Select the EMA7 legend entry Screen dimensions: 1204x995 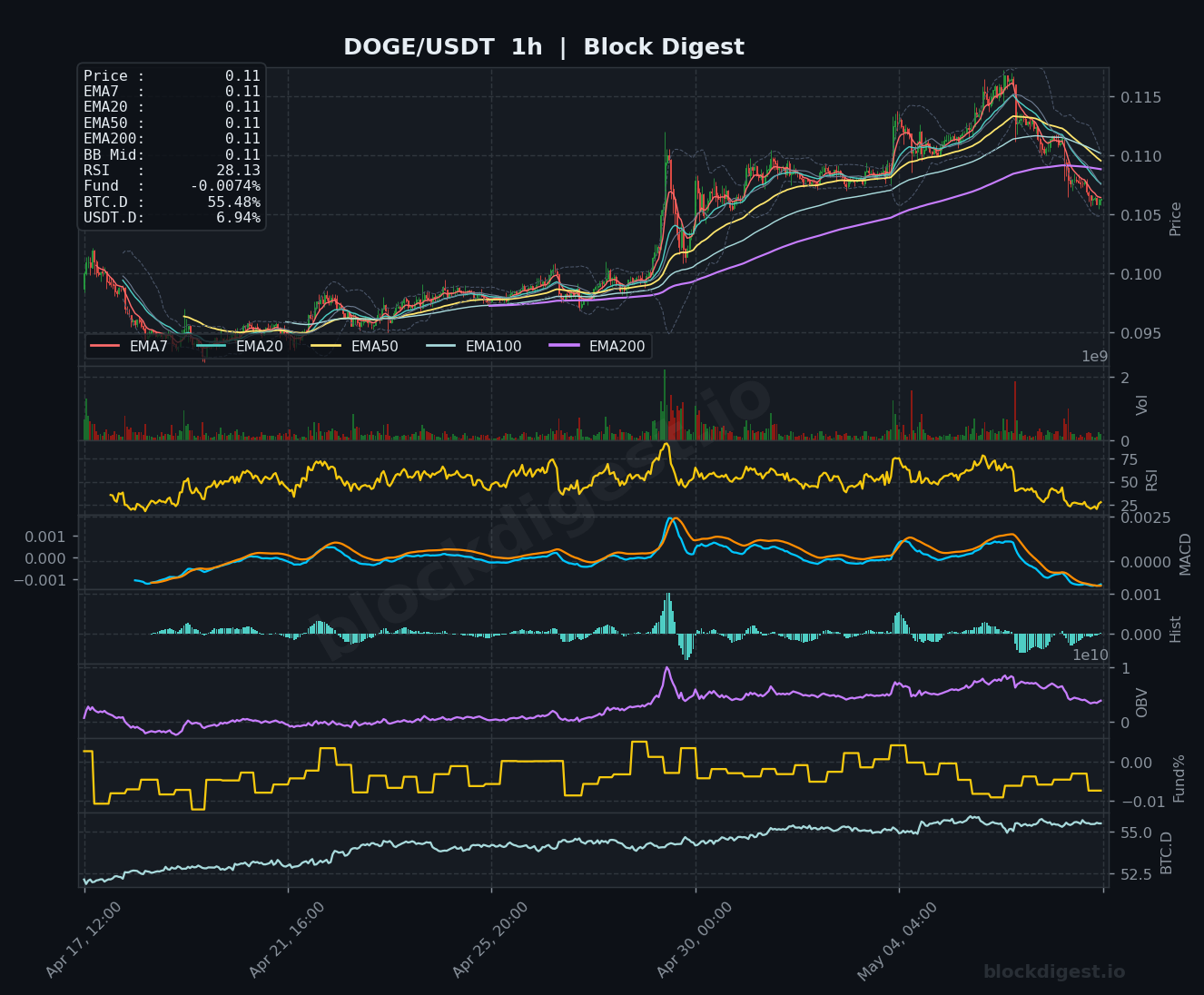pyautogui.click(x=129, y=346)
